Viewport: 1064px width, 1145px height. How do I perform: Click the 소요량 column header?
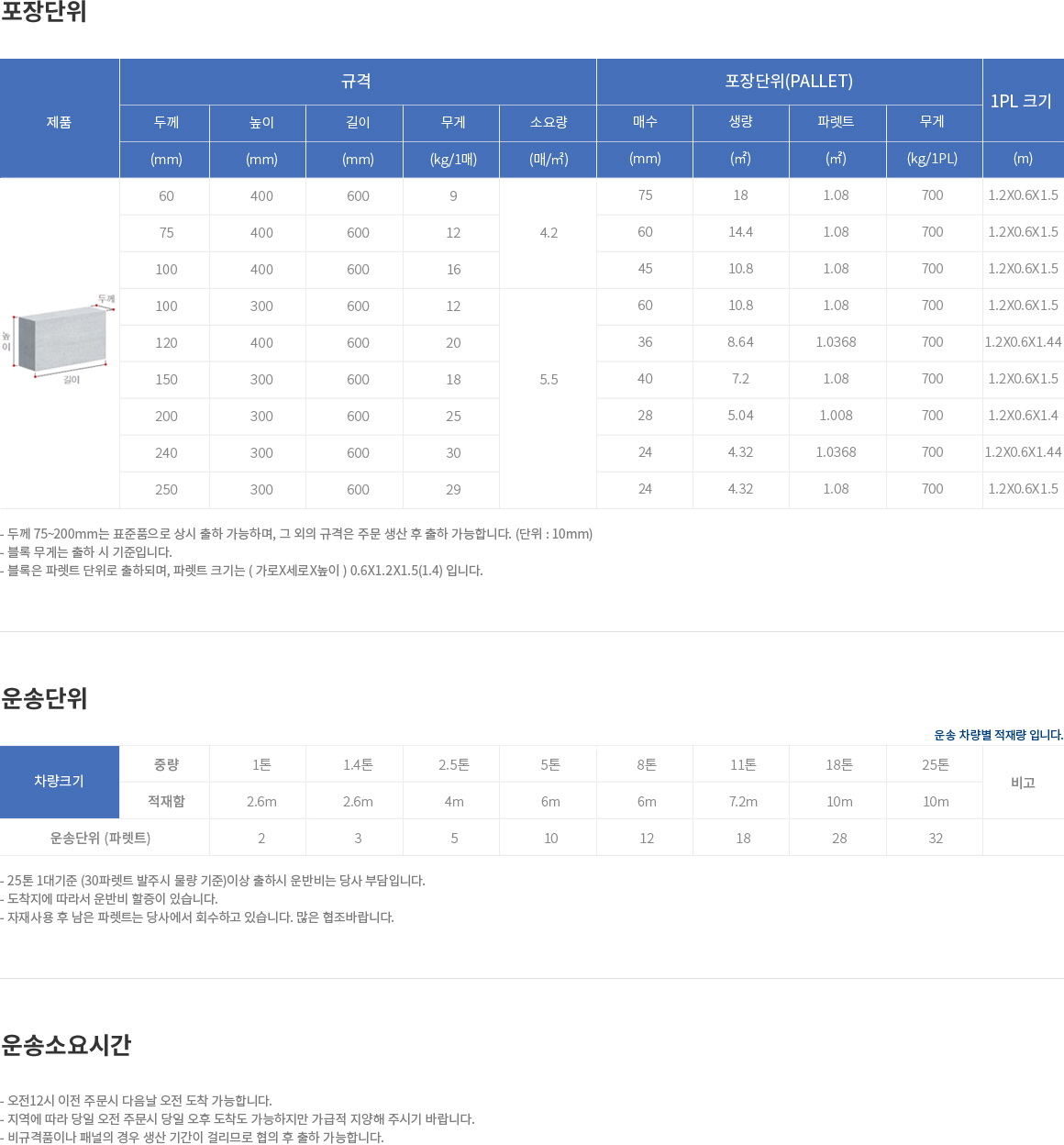tap(549, 122)
